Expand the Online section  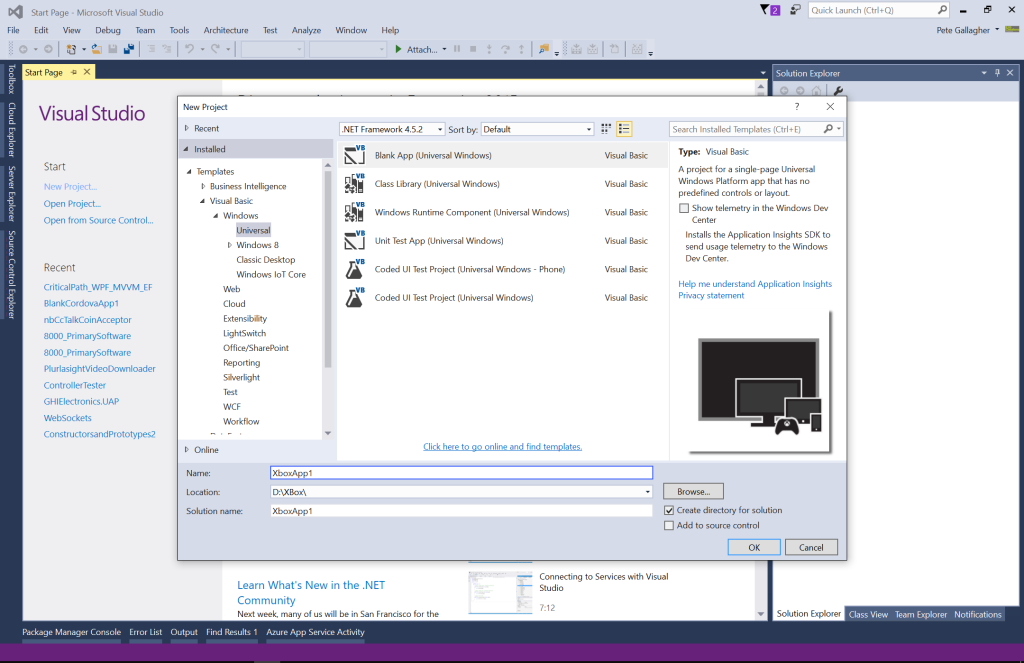click(x=187, y=449)
